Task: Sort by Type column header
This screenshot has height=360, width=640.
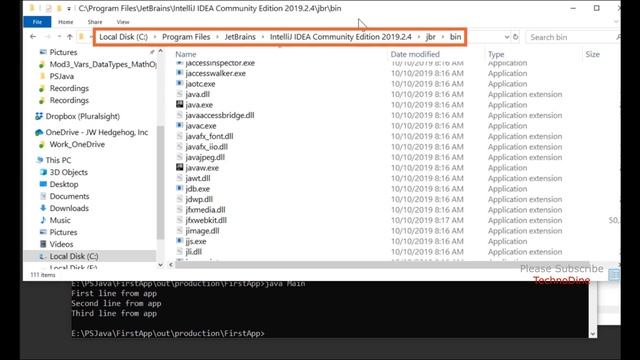Action: (x=496, y=54)
